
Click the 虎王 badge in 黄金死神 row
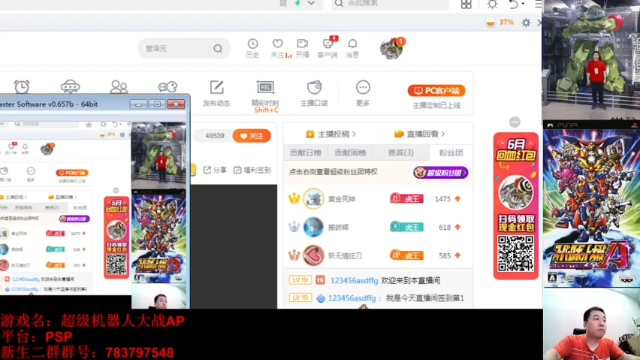pyautogui.click(x=407, y=199)
